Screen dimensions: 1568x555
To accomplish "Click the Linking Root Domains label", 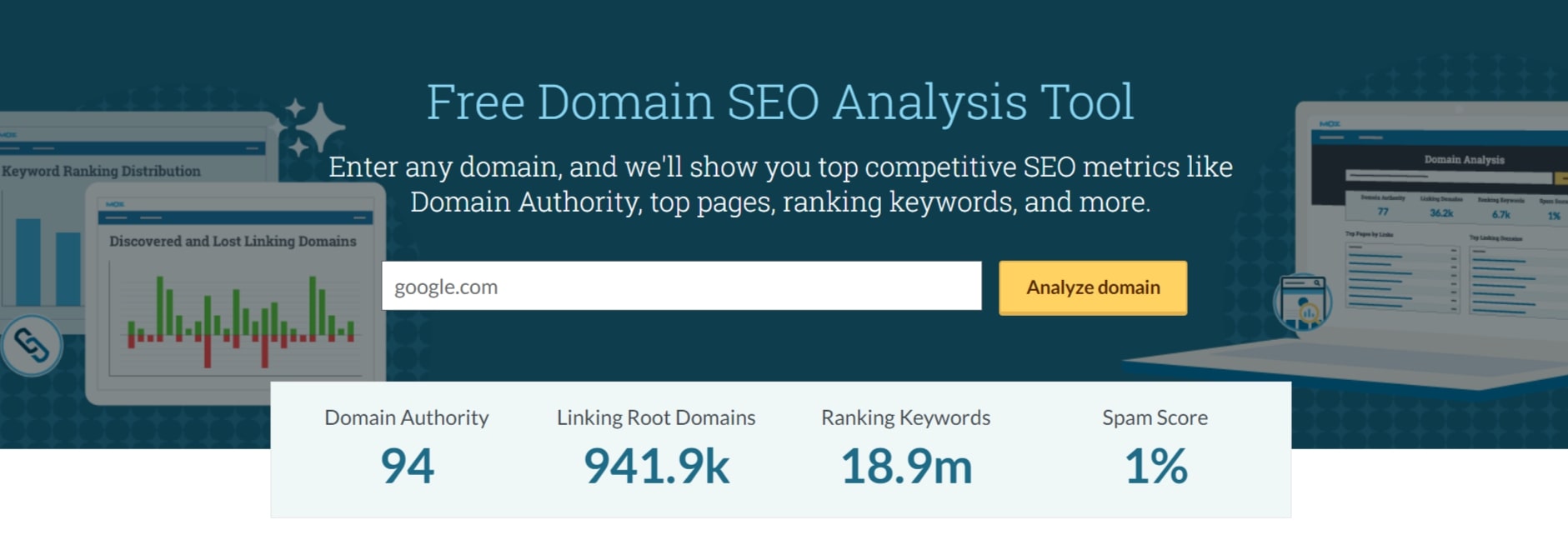I will [656, 417].
